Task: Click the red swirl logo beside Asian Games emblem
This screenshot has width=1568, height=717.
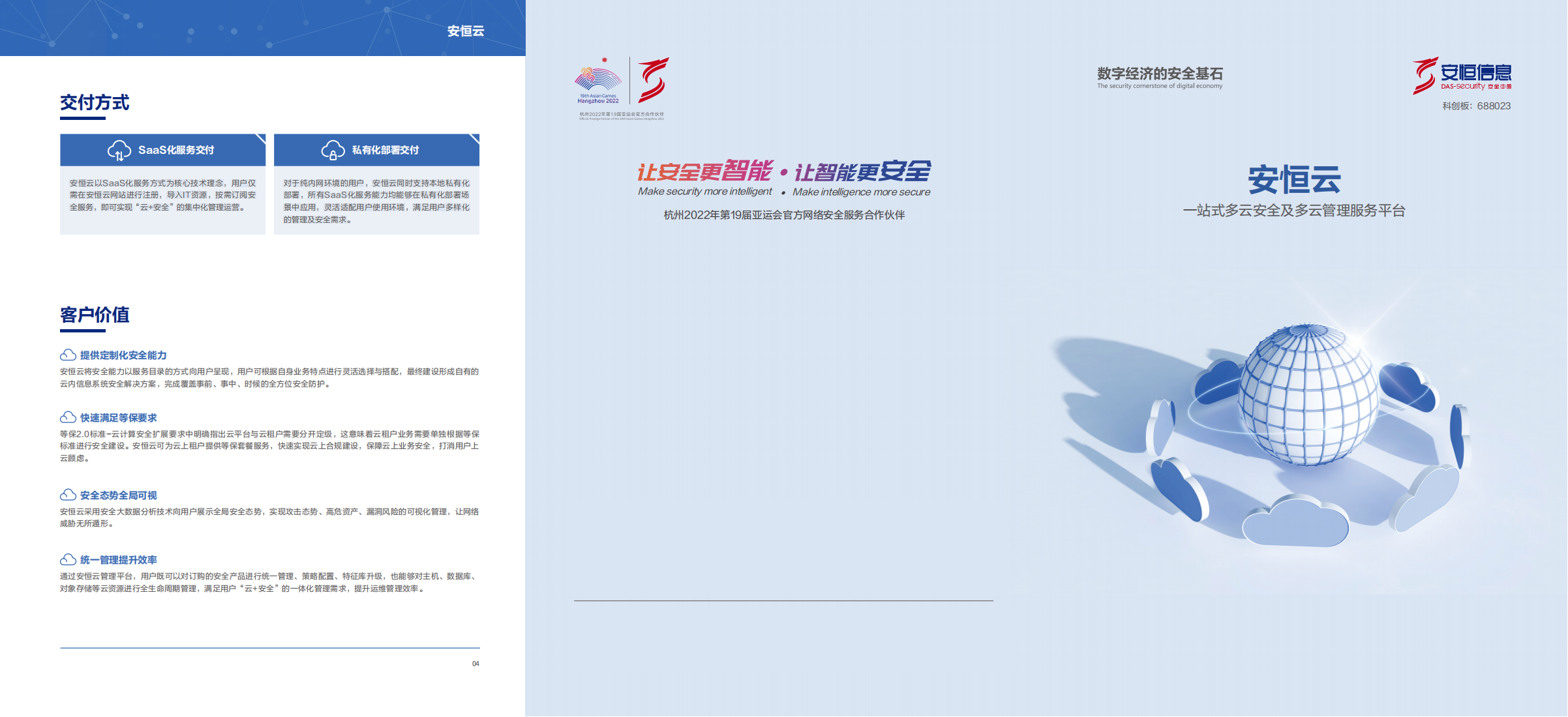Action: click(653, 80)
